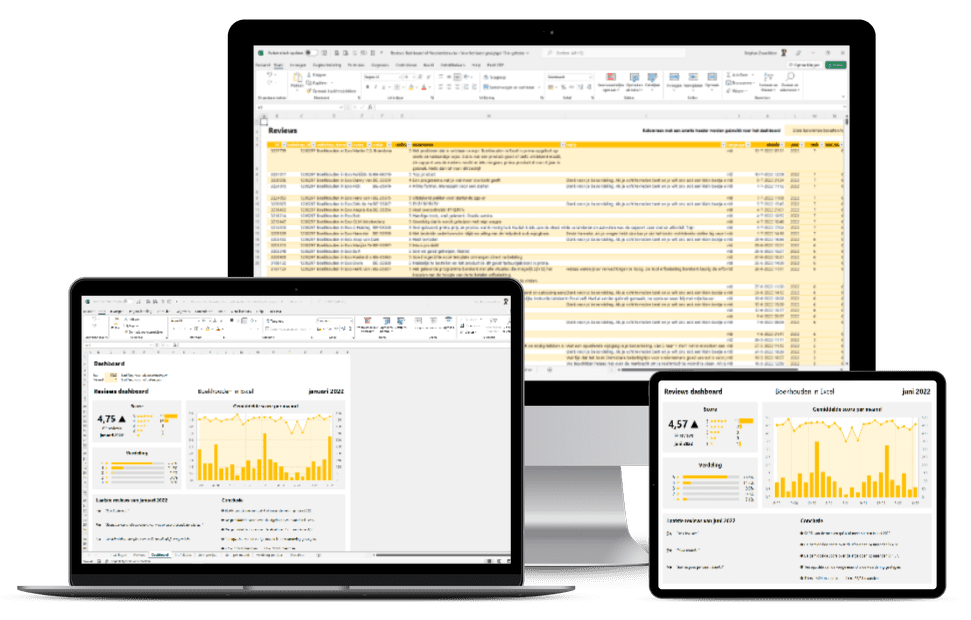Open the number format dropdown on the monitor ribbon

coord(567,76)
